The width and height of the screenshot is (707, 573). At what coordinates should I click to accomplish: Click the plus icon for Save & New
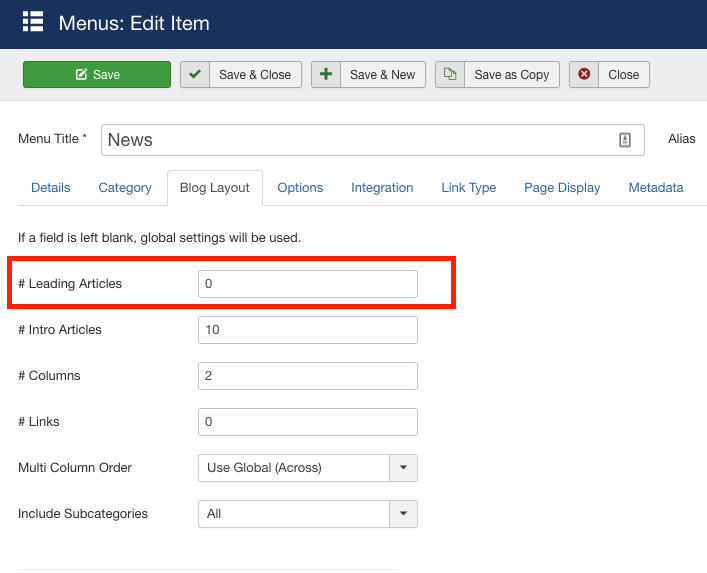pos(326,75)
